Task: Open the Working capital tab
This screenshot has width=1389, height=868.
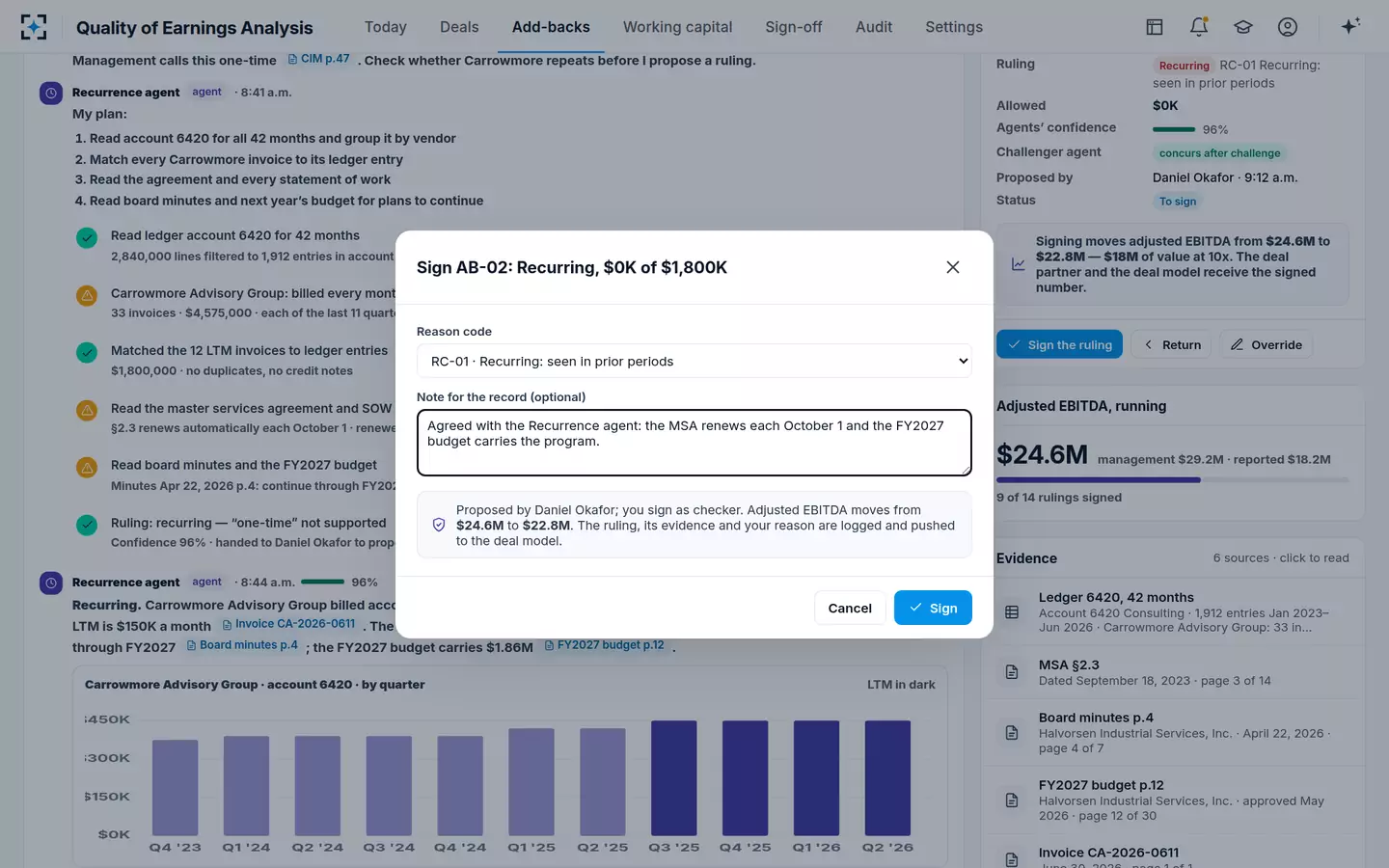Action: [x=677, y=27]
